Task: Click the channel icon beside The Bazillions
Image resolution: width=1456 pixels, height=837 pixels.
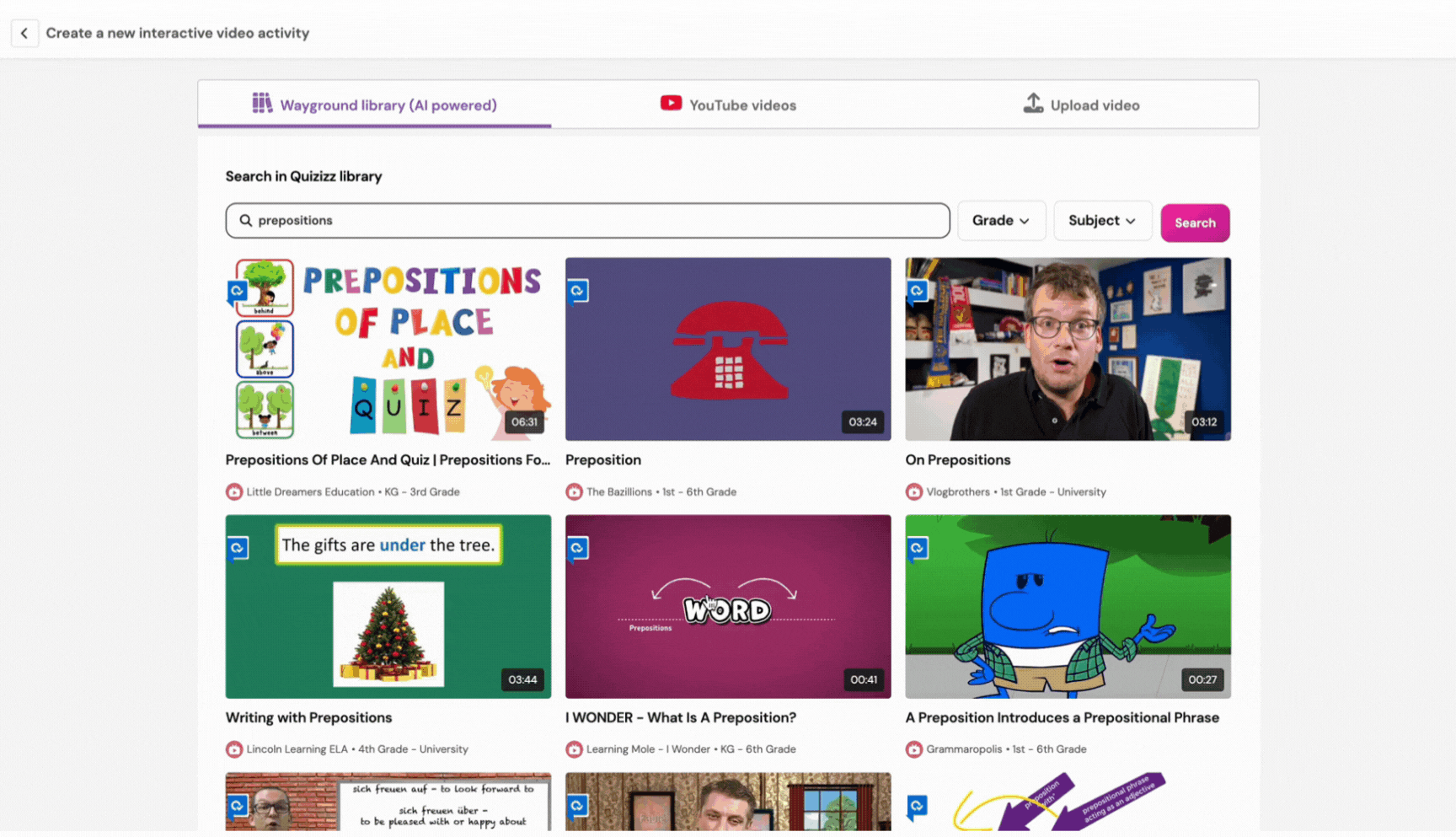Action: (x=574, y=491)
